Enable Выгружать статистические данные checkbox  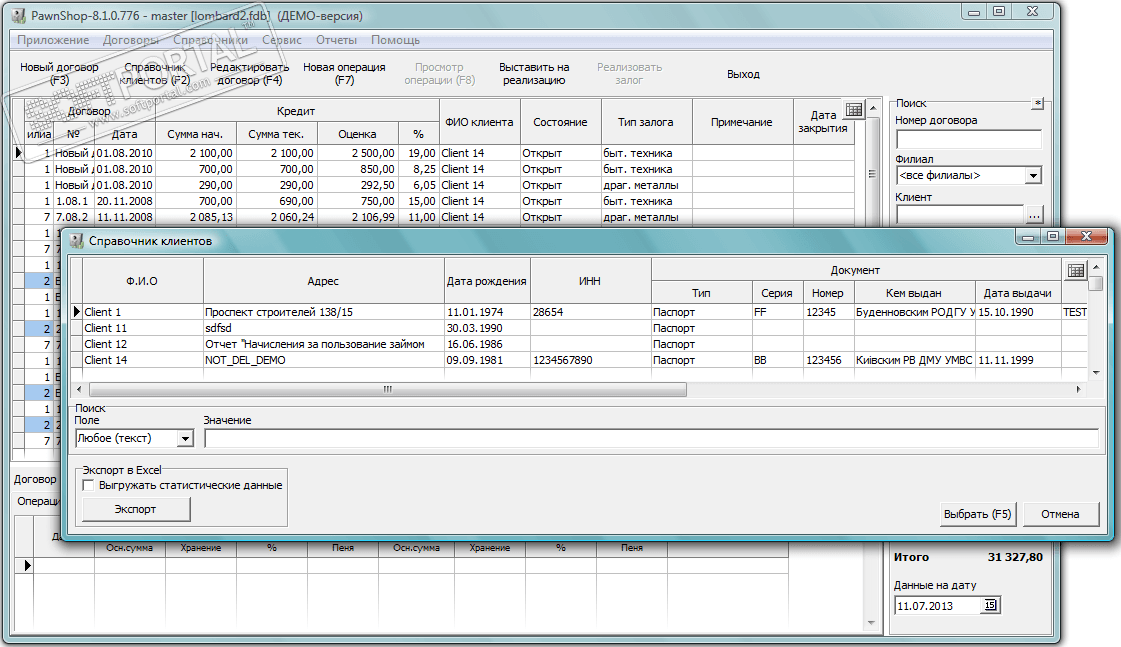click(88, 485)
